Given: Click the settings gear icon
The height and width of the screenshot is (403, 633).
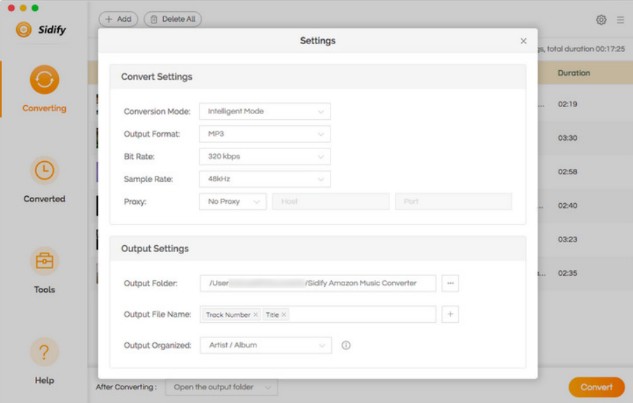Looking at the screenshot, I should [x=601, y=19].
